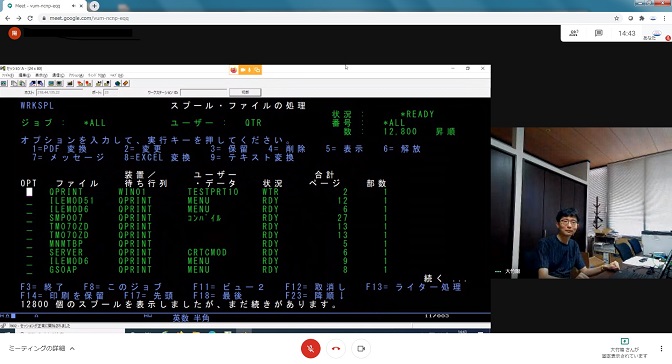Bookmark this page with the star icon
The image size is (672, 364).
(617, 18)
